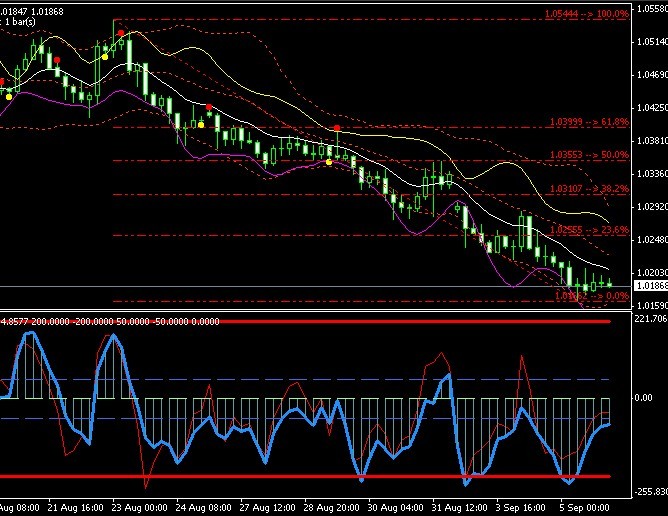Viewport: 668px width, 516px height.
Task: Click the 1.03553 --> 50.0% Fibonacci label
Action: (589, 155)
